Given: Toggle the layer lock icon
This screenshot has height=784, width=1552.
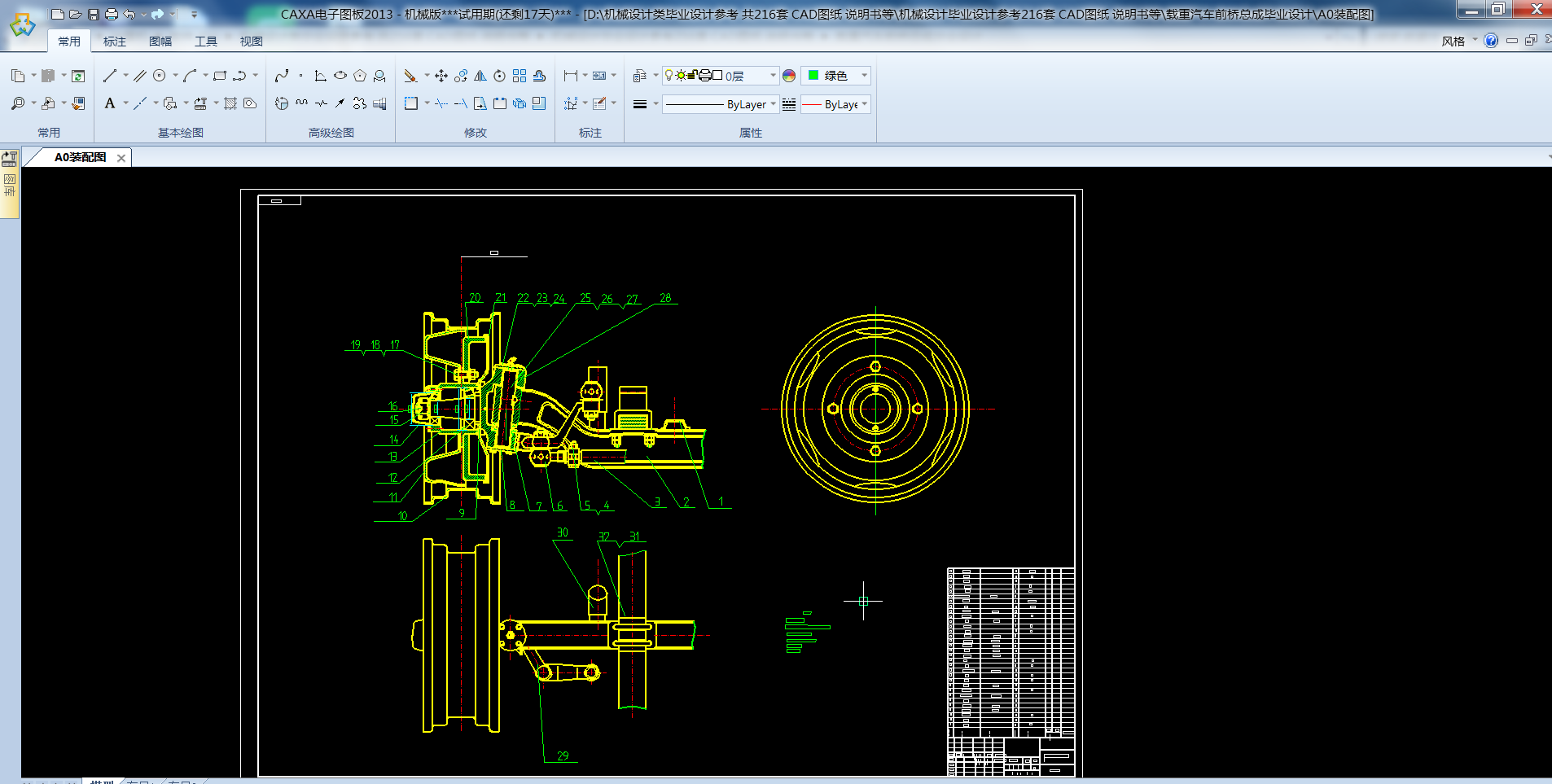Looking at the screenshot, I should tap(693, 76).
